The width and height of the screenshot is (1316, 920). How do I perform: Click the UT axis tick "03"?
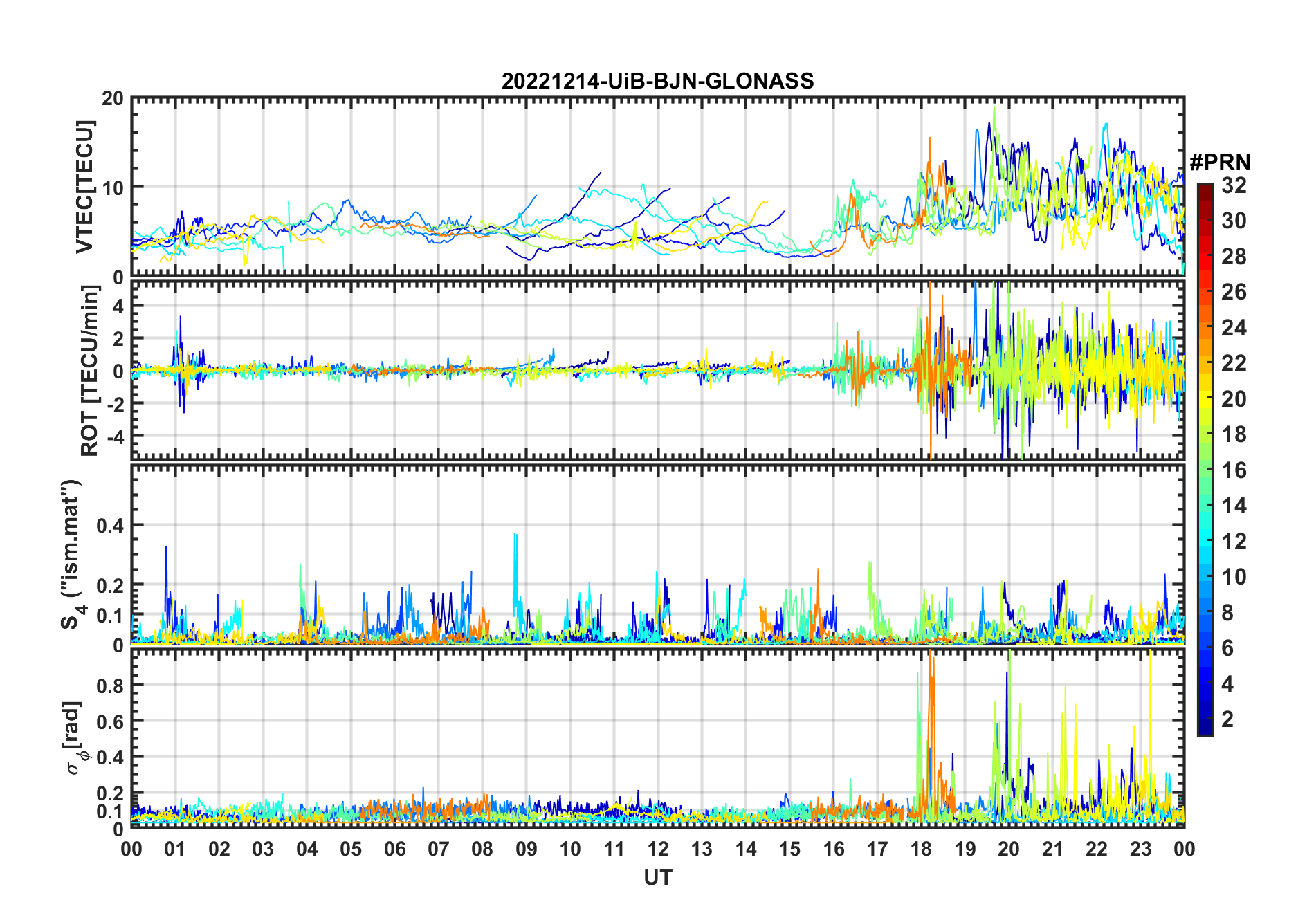(x=263, y=849)
